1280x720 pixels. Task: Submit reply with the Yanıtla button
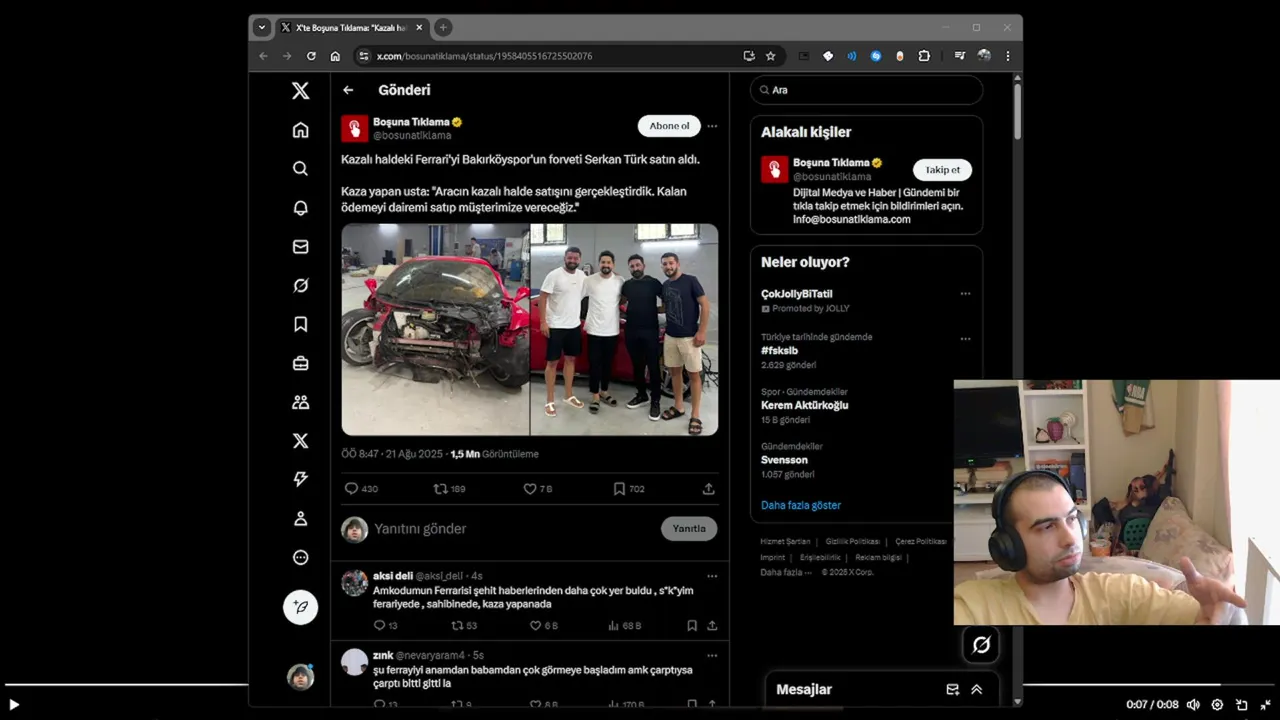point(689,529)
